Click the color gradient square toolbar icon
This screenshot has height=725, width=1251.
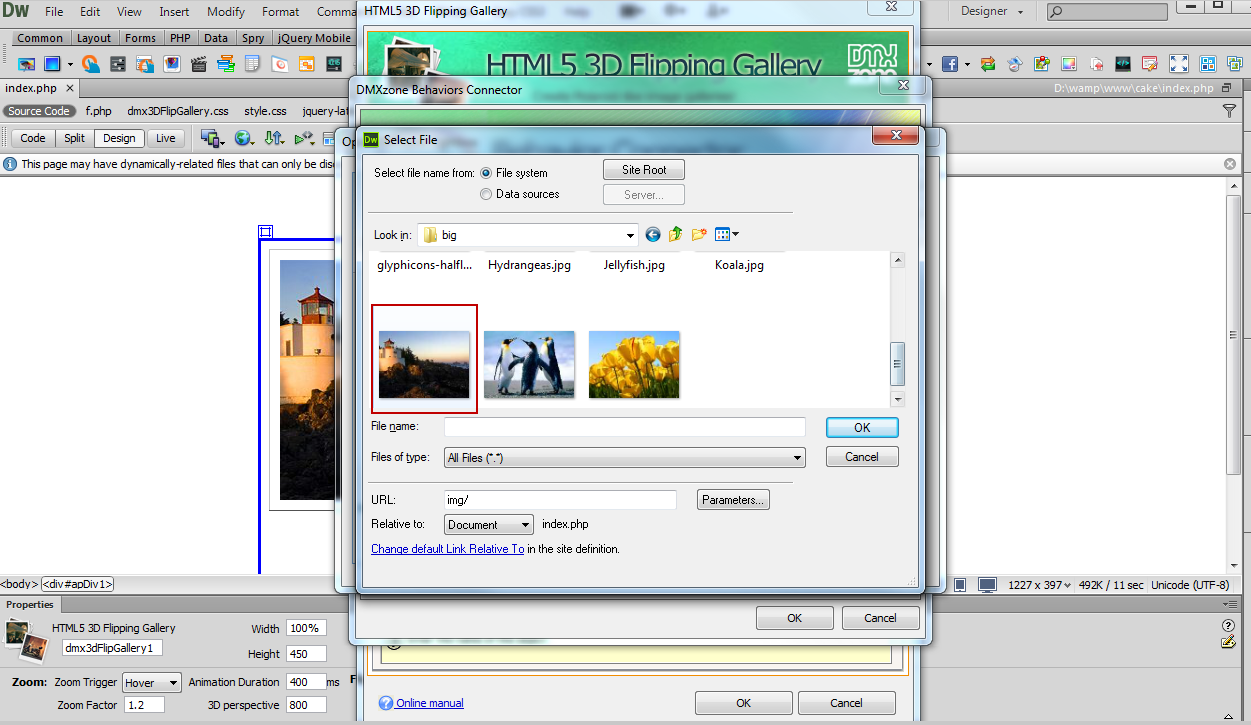pyautogui.click(x=1069, y=64)
